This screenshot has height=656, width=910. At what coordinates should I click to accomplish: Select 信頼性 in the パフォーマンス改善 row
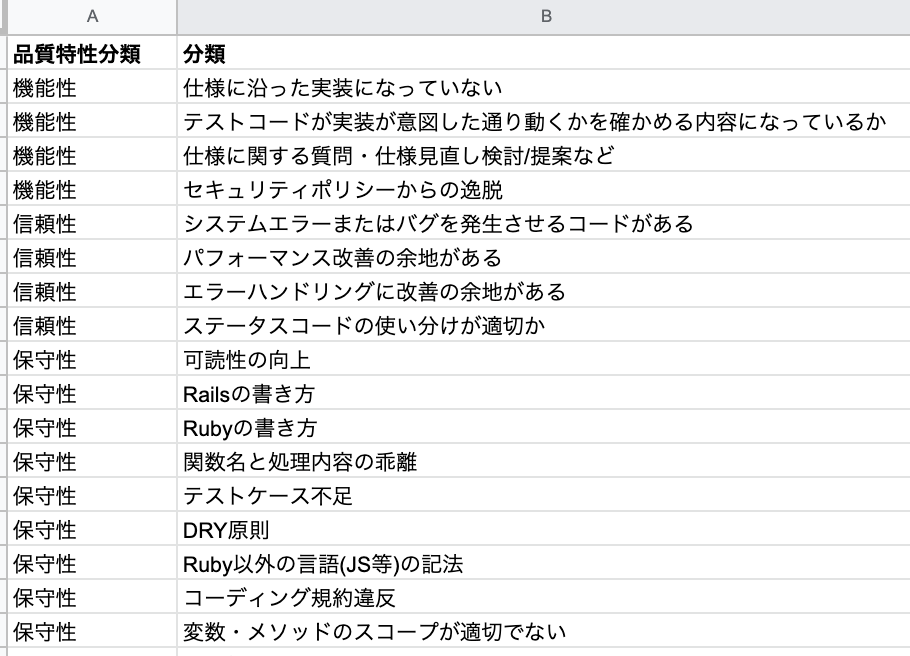pos(92,257)
